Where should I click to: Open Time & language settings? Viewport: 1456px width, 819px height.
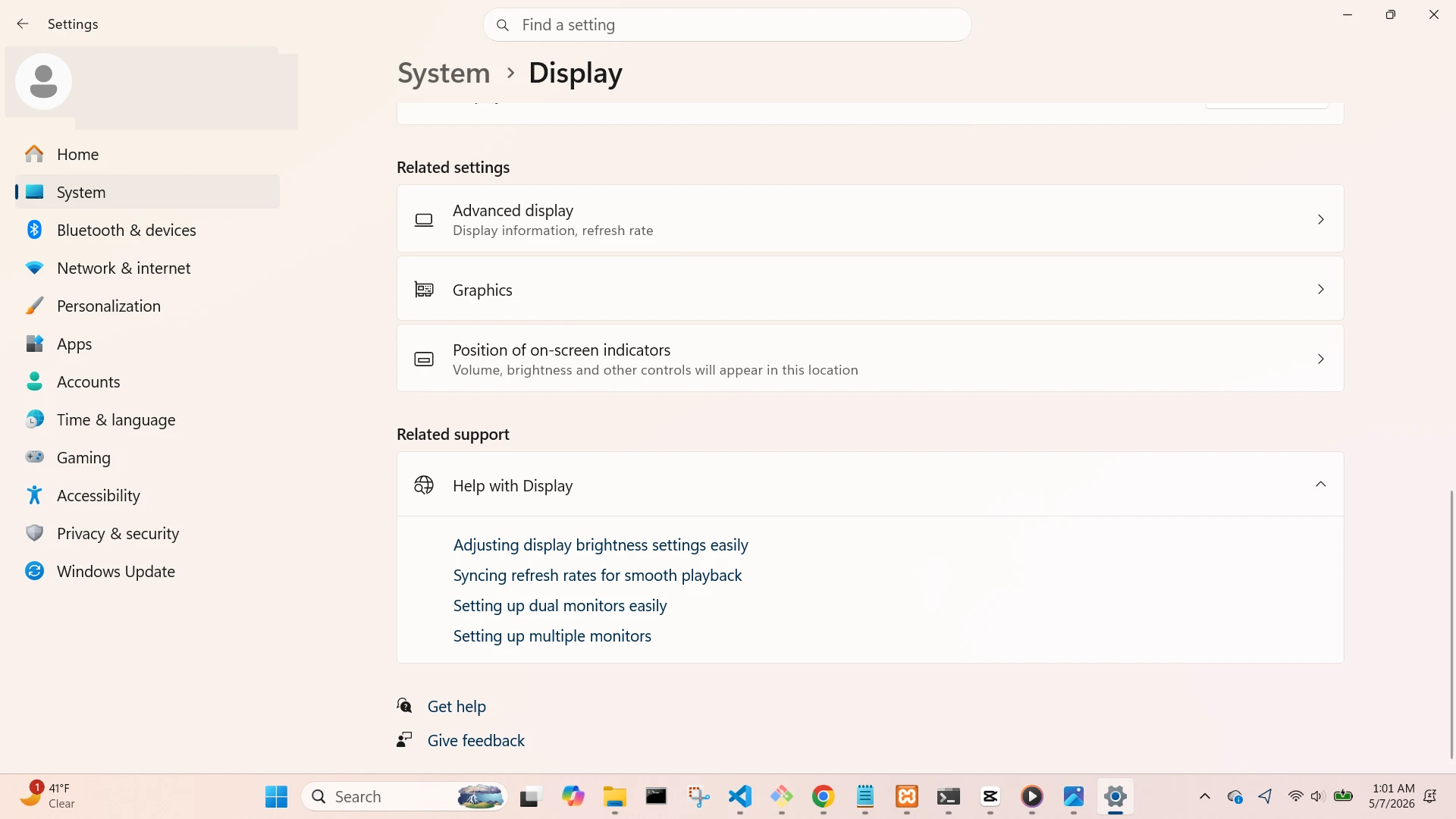click(147, 419)
